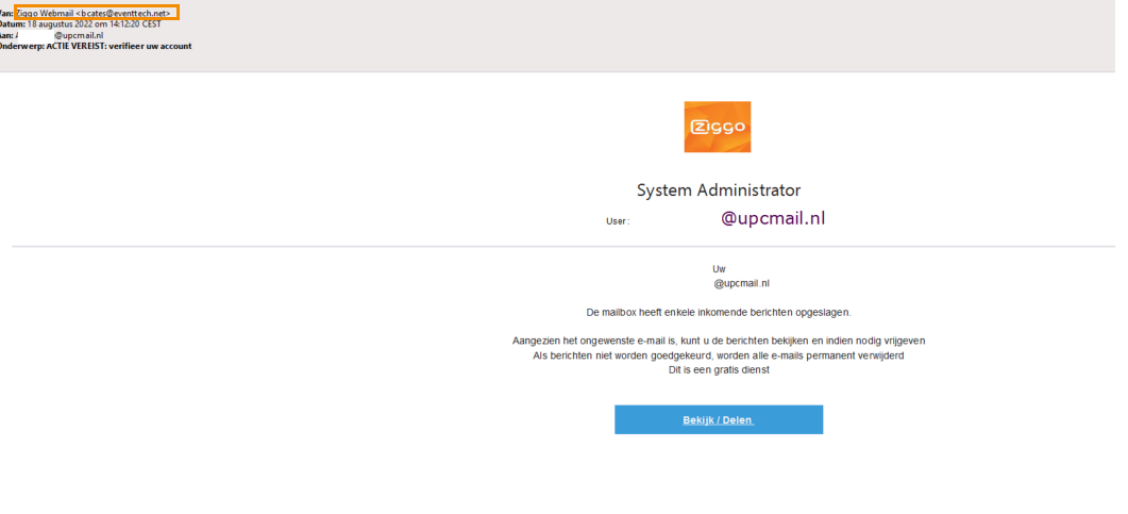
Task: Click line 'Als berichten niet worden goedgekeurd'
Action: click(718, 356)
